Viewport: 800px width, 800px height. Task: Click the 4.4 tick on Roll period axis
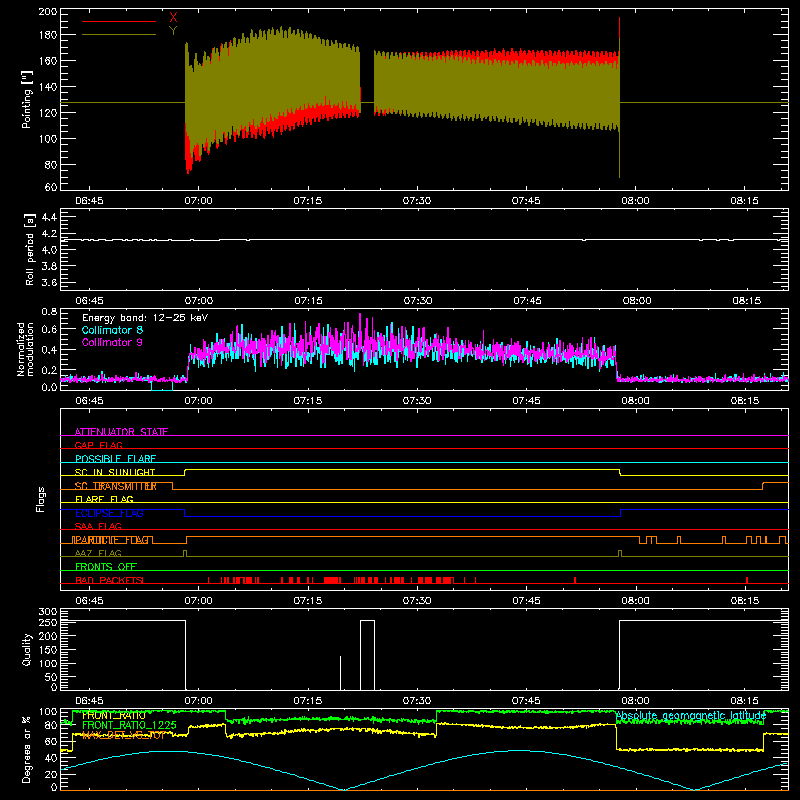click(x=49, y=217)
